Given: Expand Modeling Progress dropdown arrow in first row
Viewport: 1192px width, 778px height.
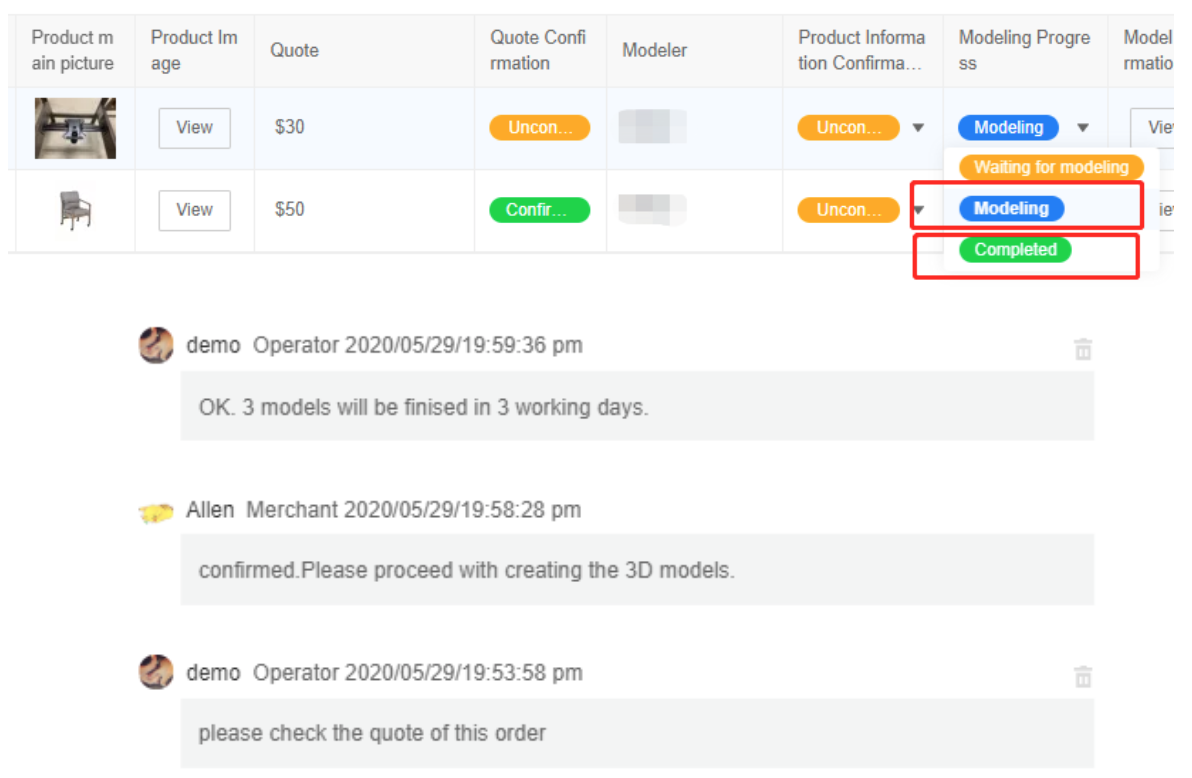Looking at the screenshot, I should click(x=1082, y=128).
